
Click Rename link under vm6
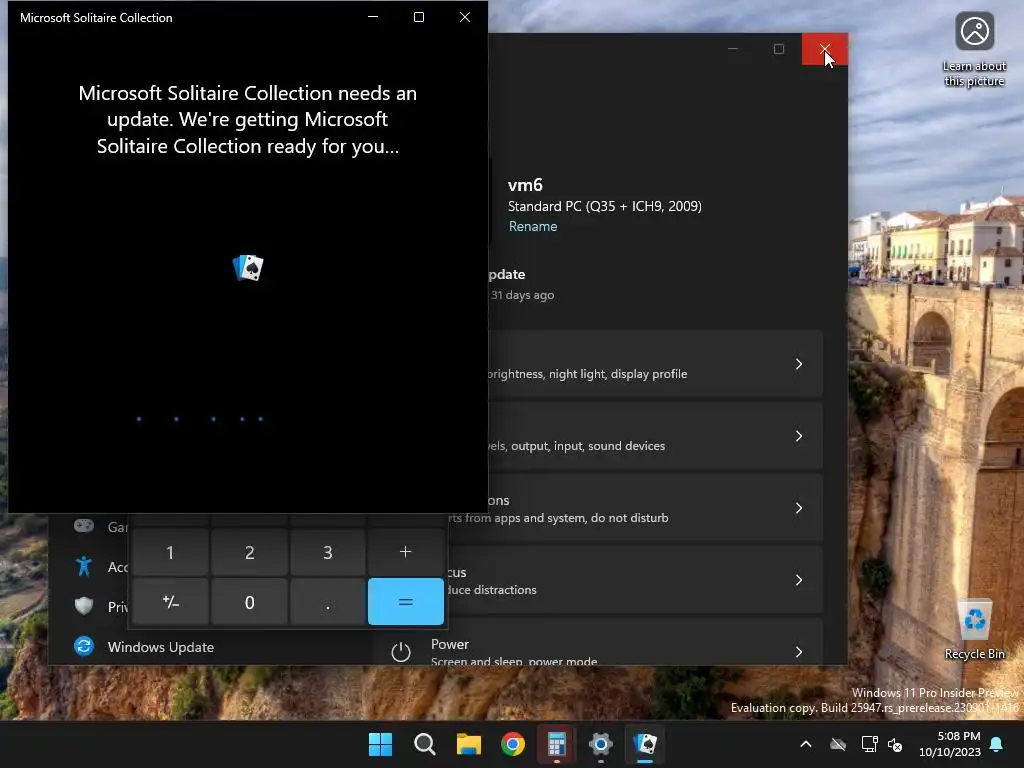(533, 226)
